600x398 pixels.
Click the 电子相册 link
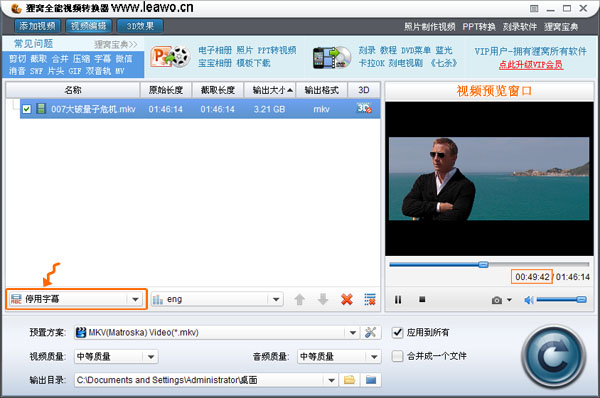tap(215, 50)
